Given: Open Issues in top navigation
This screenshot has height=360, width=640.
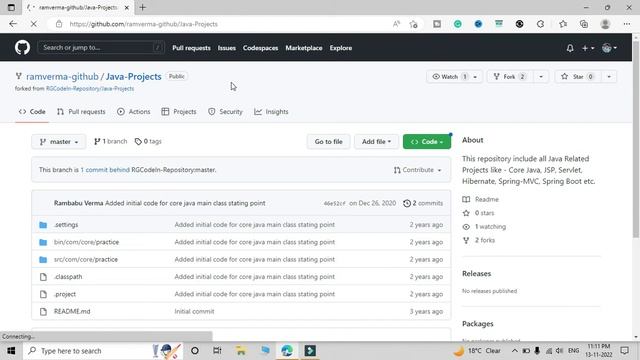Looking at the screenshot, I should pyautogui.click(x=227, y=48).
